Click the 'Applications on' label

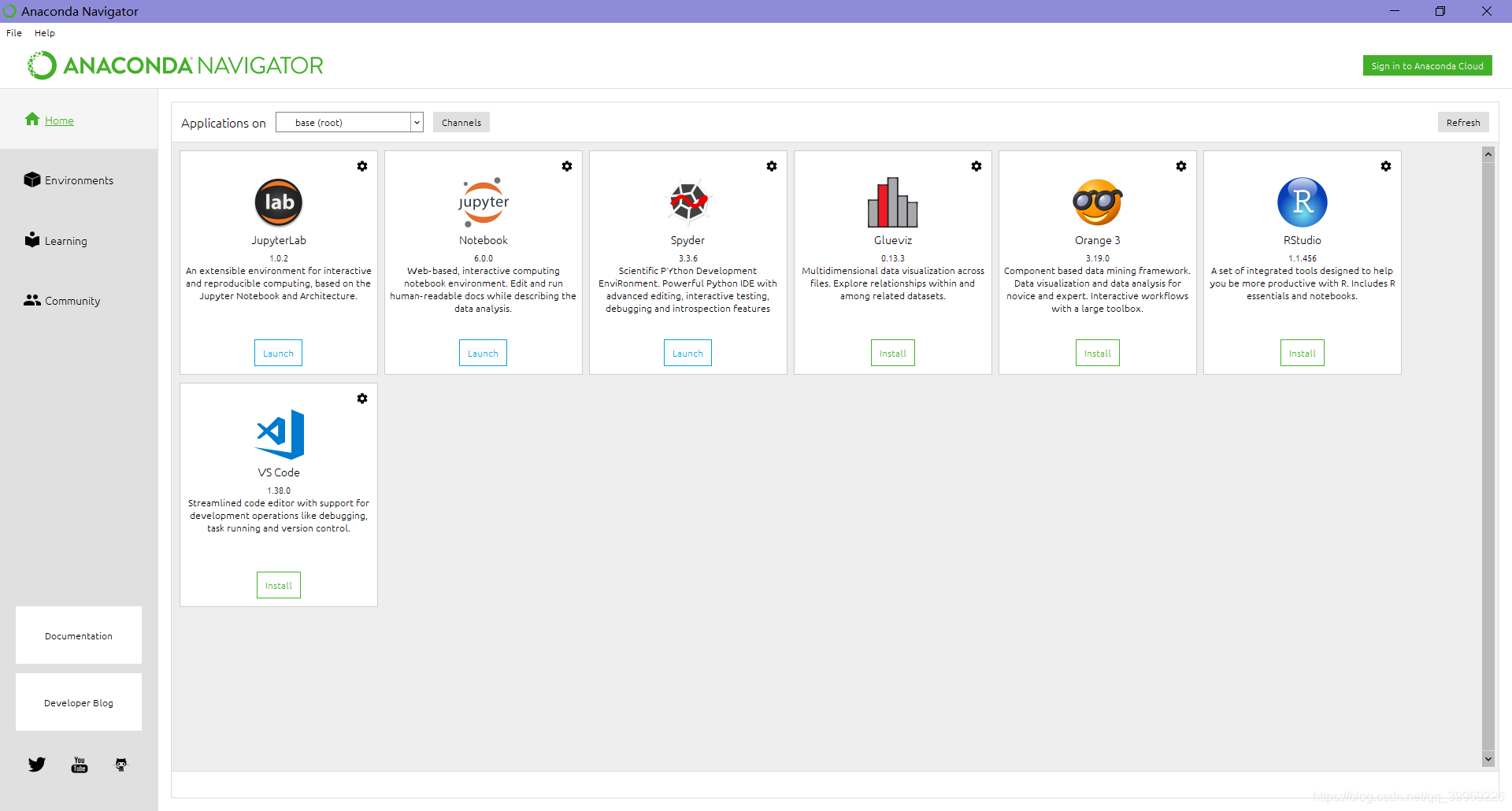[x=224, y=123]
